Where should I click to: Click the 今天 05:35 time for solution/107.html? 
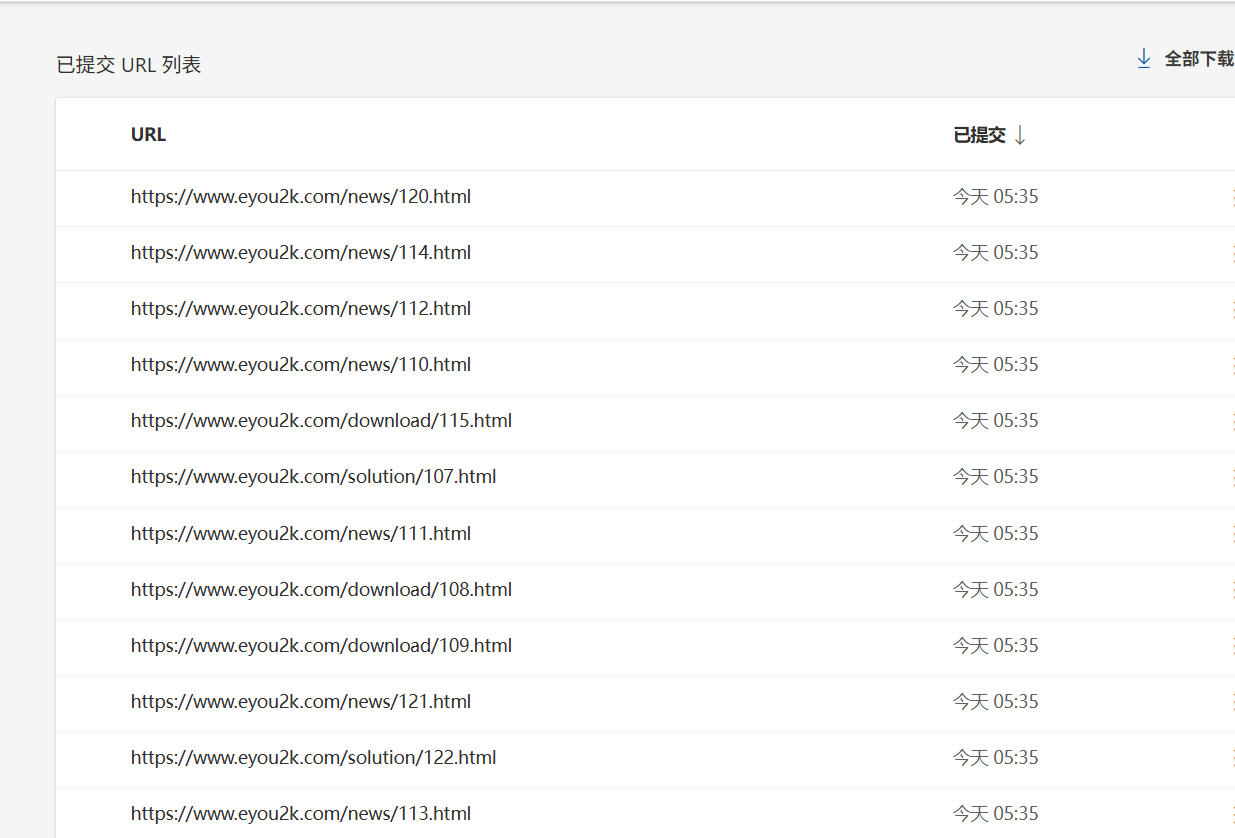coord(996,477)
